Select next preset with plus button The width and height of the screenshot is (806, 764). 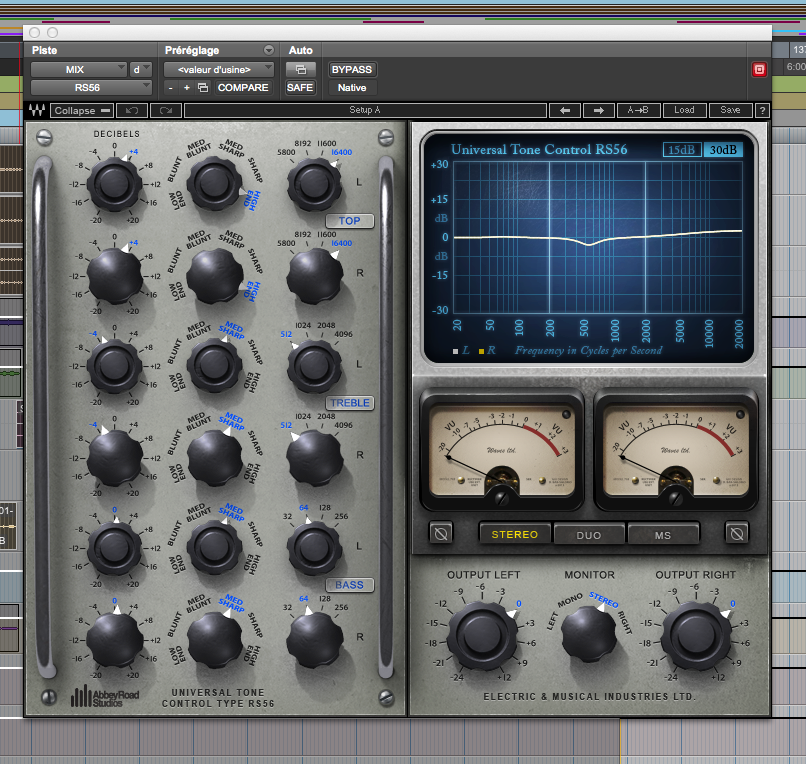(187, 88)
